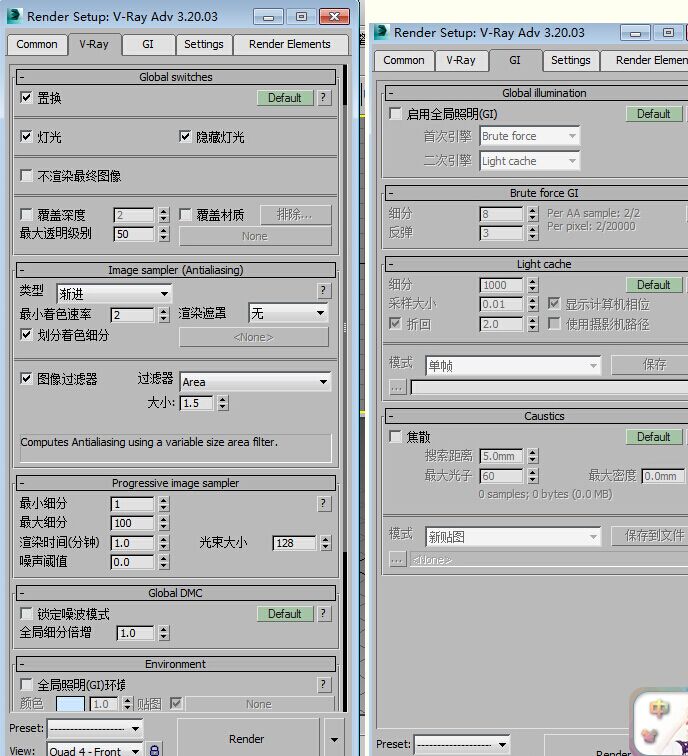This screenshot has width=688, height=756.
Task: Click Default button in Global illumination
Action: coord(654,114)
